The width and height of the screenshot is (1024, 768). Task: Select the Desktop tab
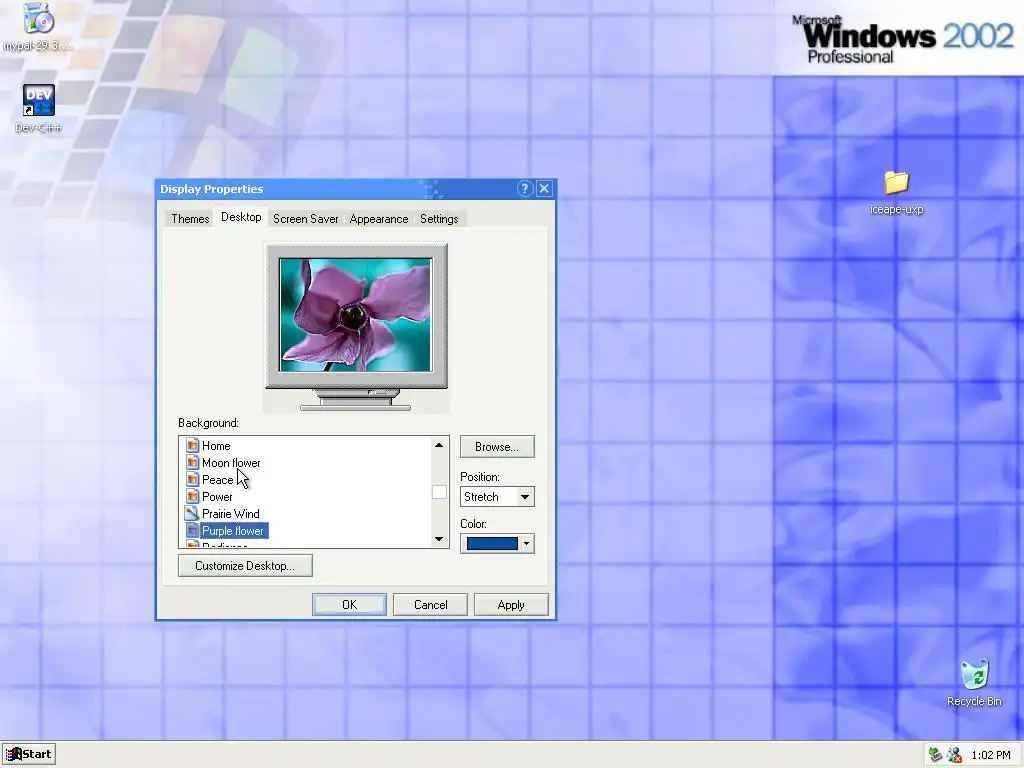pos(241,217)
